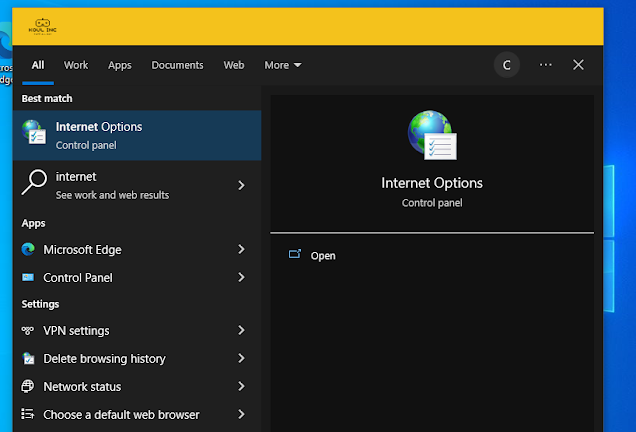Viewport: 636px width, 432px height.
Task: Open Microsoft Edge from Apps list
Action: (137, 249)
